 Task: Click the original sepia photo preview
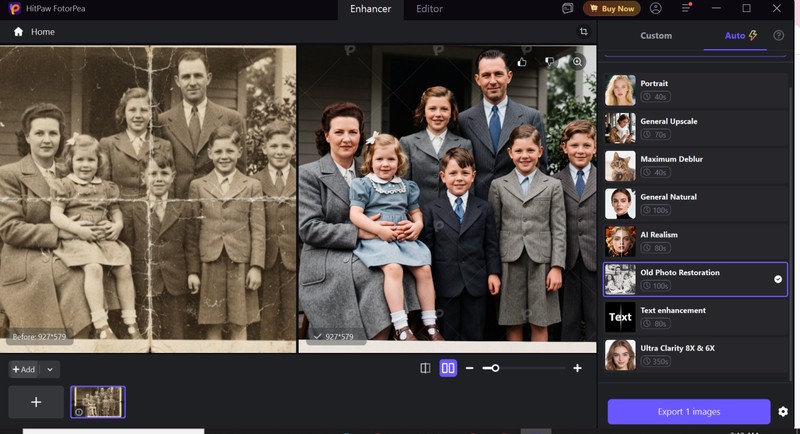148,199
